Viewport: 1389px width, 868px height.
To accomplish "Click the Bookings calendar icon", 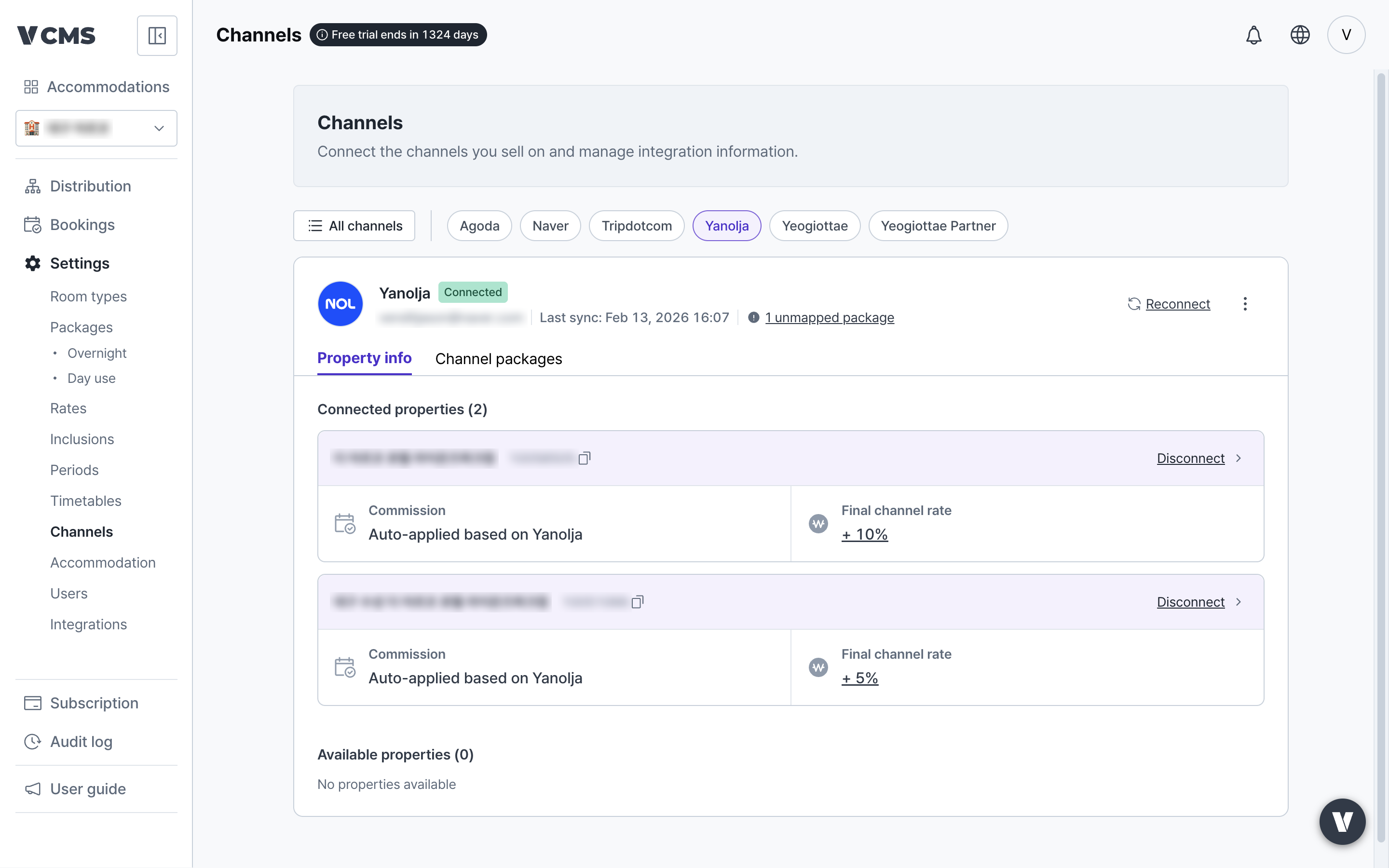I will [33, 224].
